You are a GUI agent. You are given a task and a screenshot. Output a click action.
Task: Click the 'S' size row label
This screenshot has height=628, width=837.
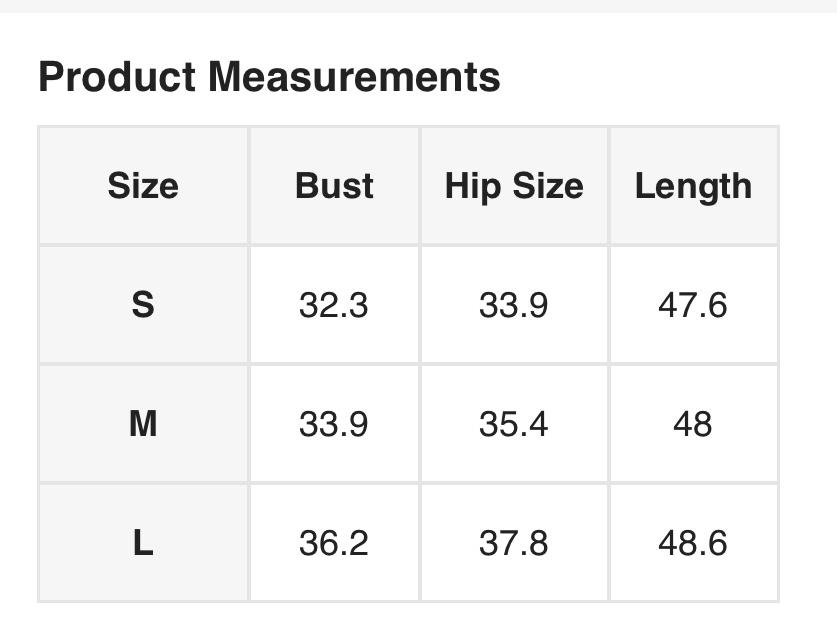click(x=143, y=305)
